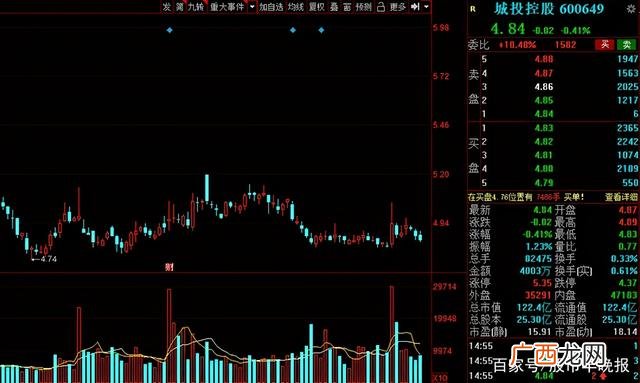Select buy level 3 price 4.81
This screenshot has width=640, height=383.
click(x=544, y=155)
